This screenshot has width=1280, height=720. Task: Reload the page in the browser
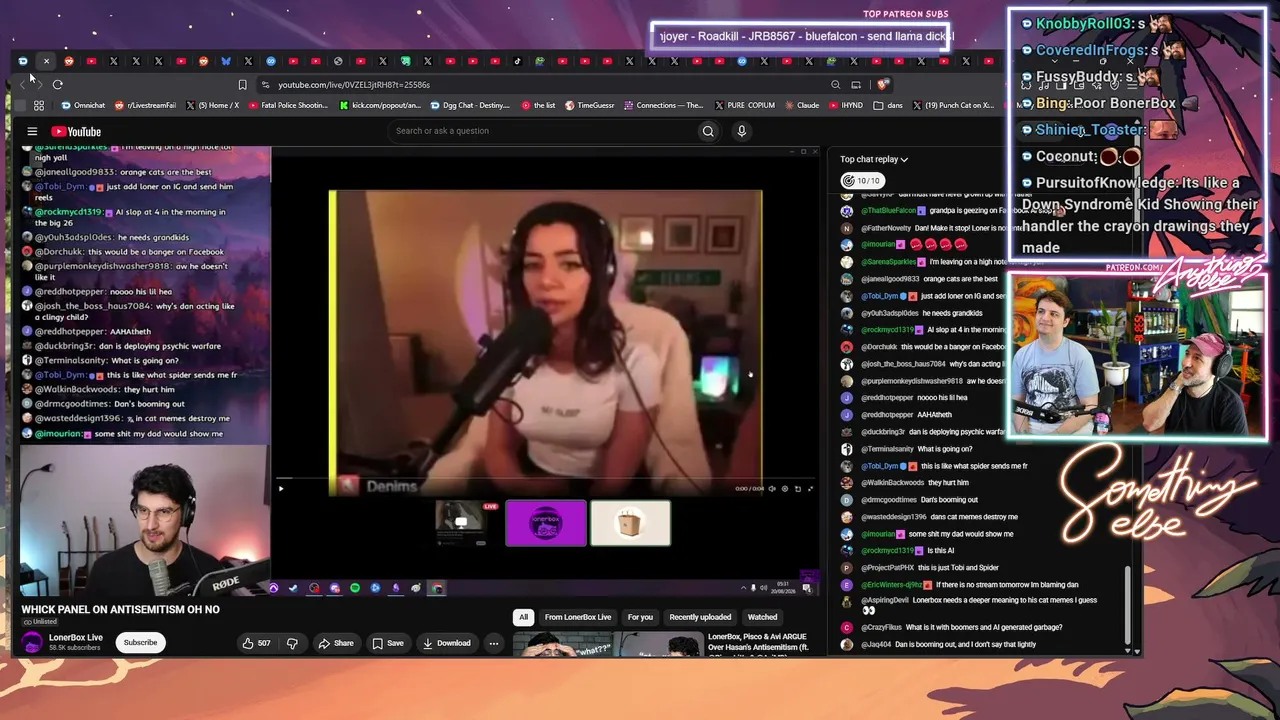(58, 85)
